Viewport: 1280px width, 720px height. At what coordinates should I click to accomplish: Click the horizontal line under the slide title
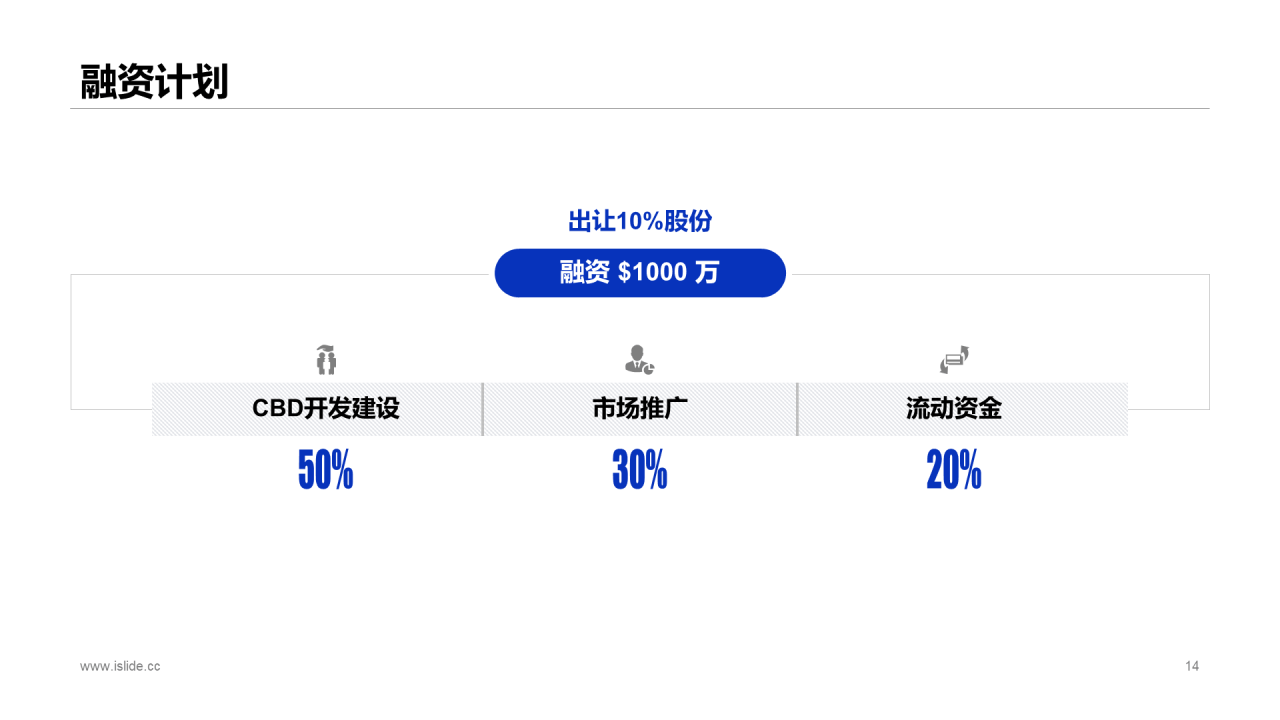[640, 108]
